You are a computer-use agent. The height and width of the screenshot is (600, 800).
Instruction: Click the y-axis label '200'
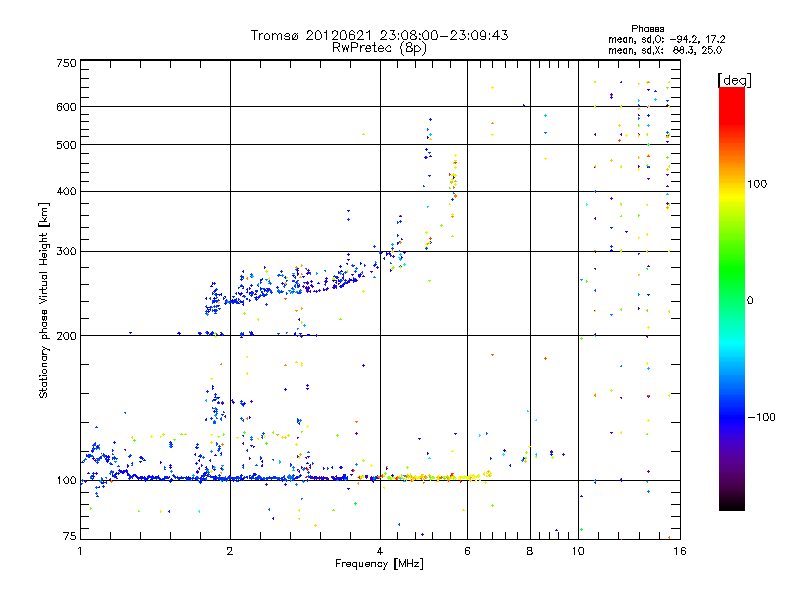click(66, 336)
